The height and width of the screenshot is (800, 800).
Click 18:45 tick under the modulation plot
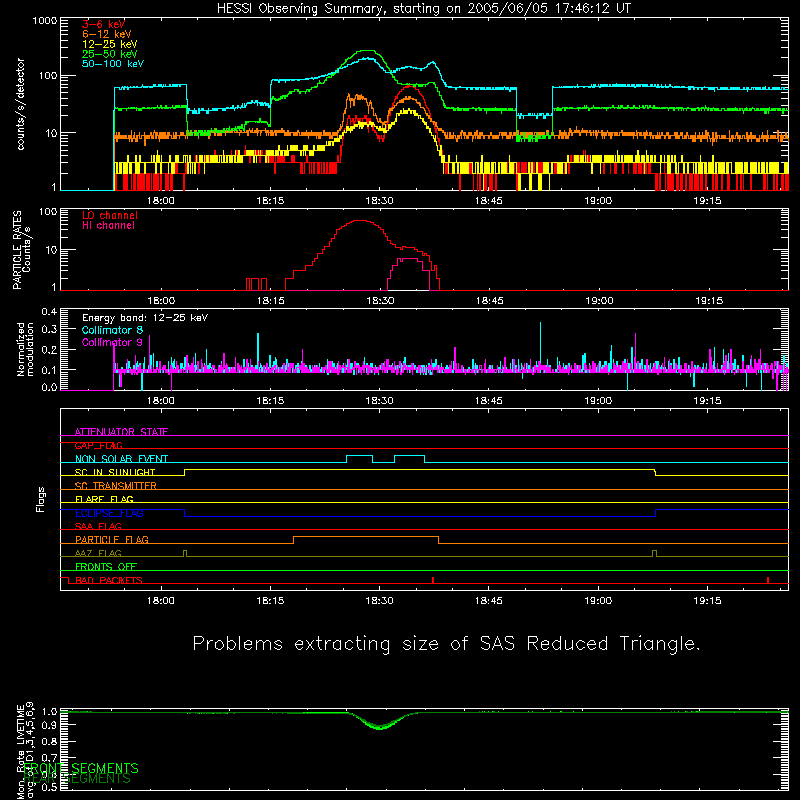[489, 401]
